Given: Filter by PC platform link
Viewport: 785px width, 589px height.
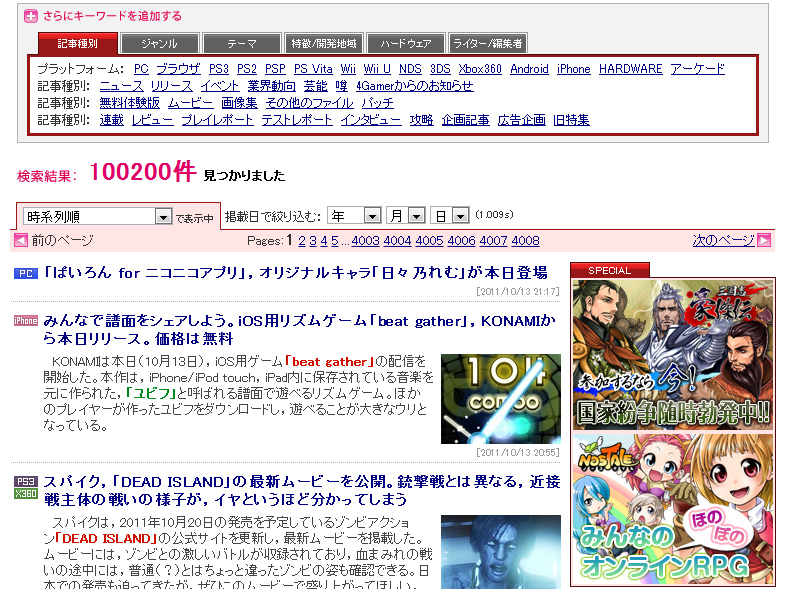Looking at the screenshot, I should pos(141,69).
